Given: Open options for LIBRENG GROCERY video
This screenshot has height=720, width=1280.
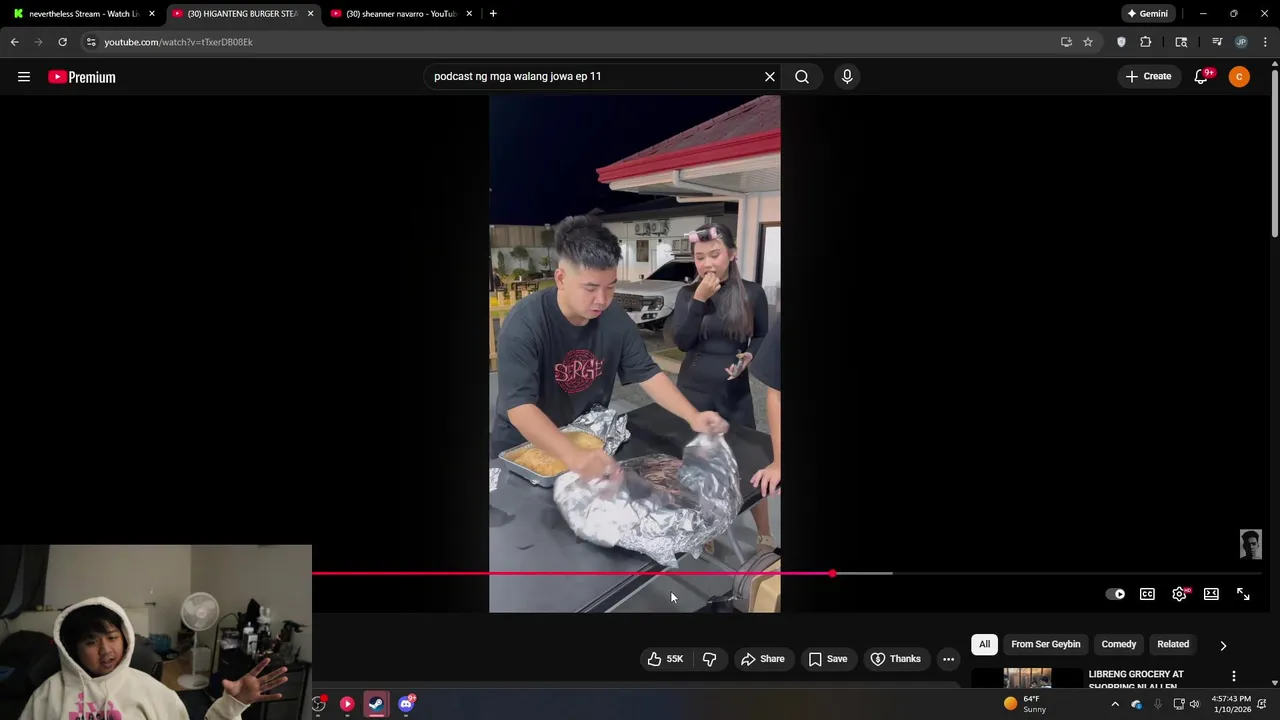Looking at the screenshot, I should click(x=1234, y=676).
